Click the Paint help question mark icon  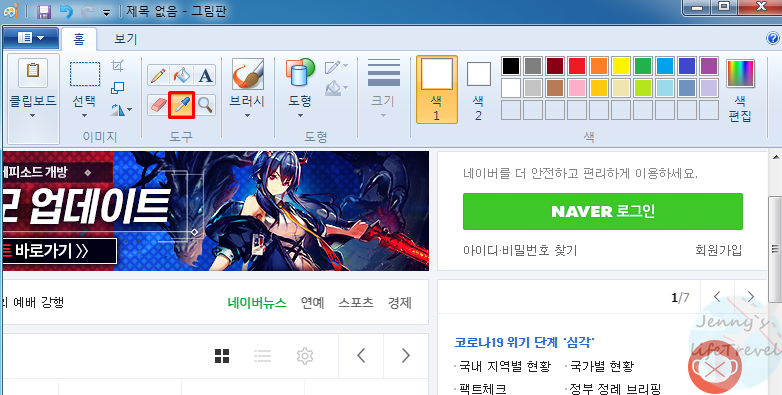772,38
